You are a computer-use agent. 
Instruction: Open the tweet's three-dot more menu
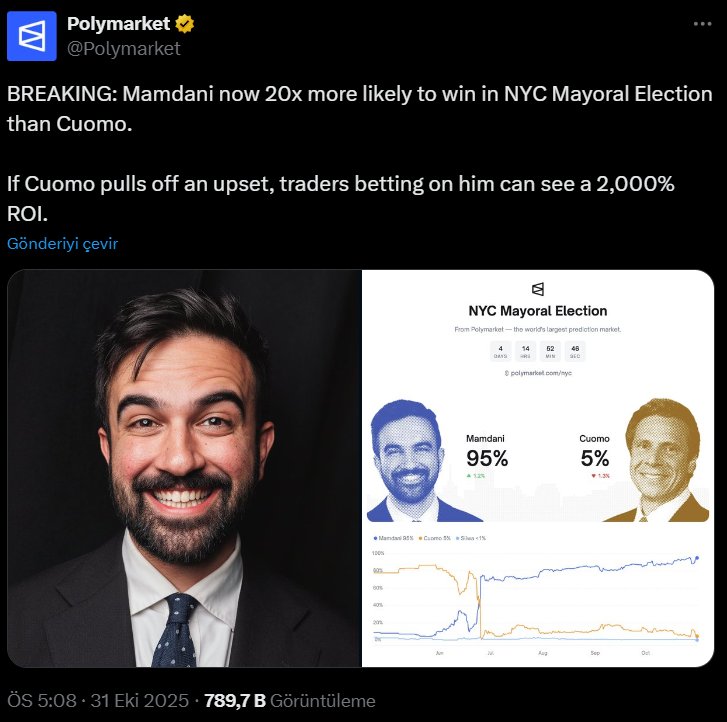pyautogui.click(x=700, y=24)
